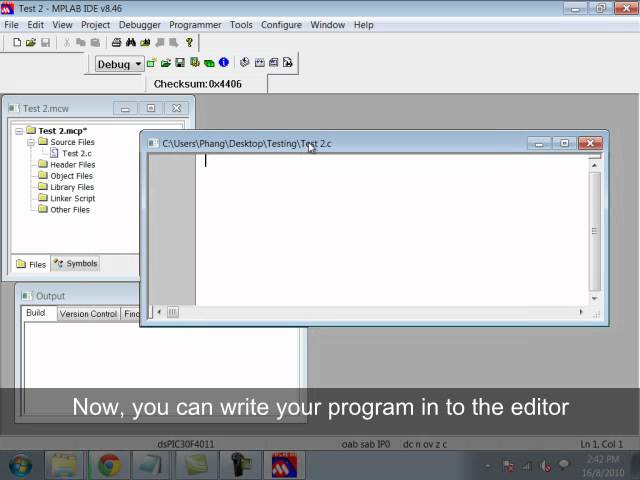Viewport: 640px width, 480px height.
Task: Click the blue info icon
Action: point(223,62)
